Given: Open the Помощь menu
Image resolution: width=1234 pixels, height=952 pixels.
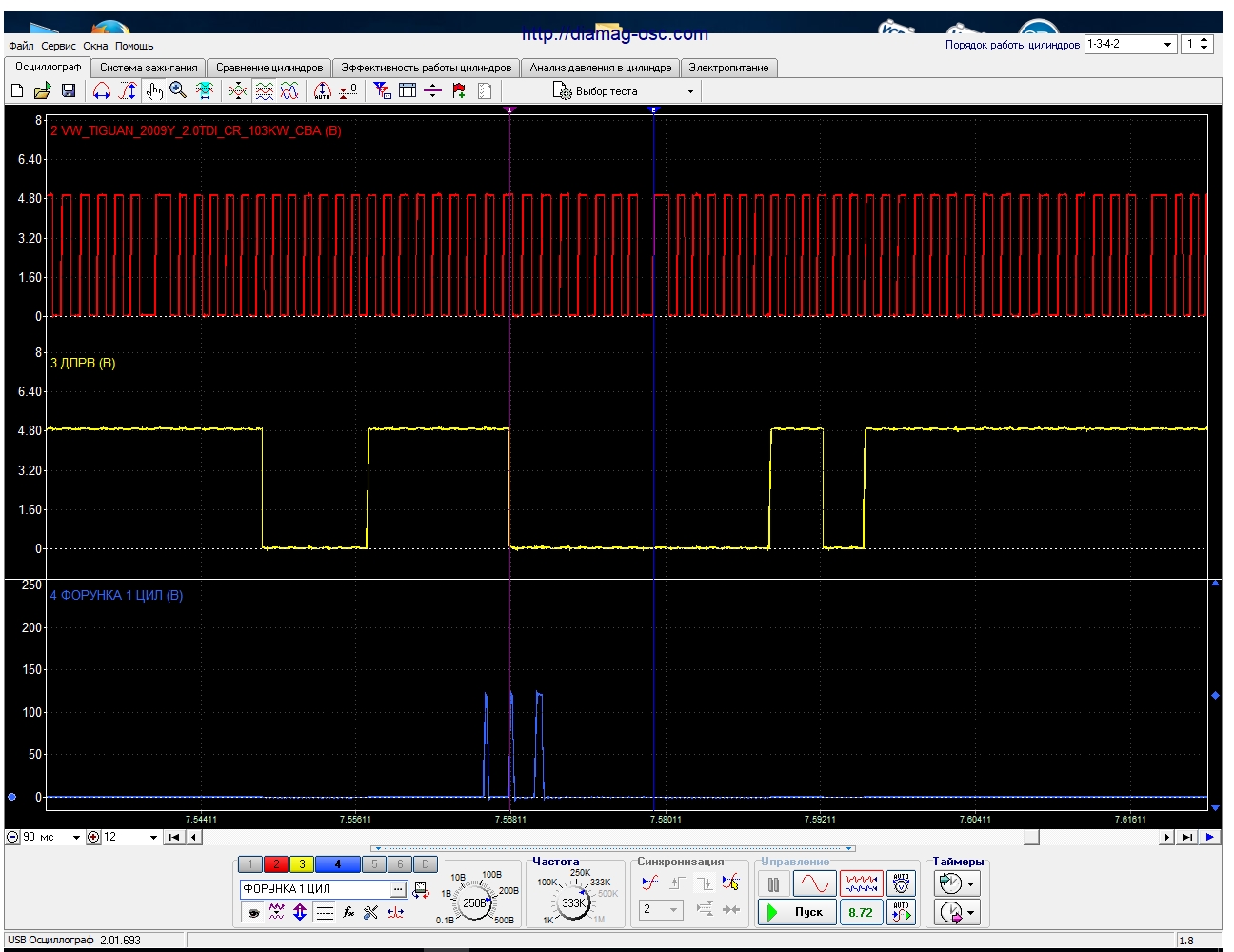Looking at the screenshot, I should pyautogui.click(x=134, y=46).
